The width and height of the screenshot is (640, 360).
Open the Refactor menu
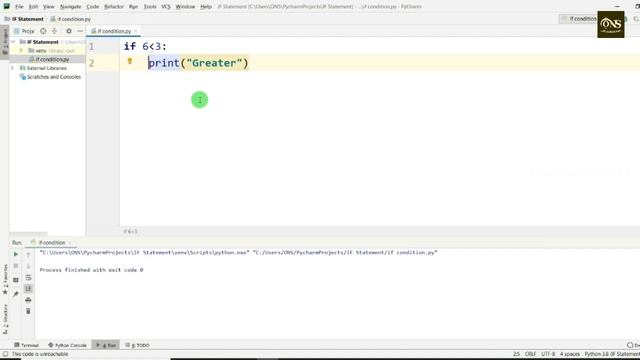[114, 7]
